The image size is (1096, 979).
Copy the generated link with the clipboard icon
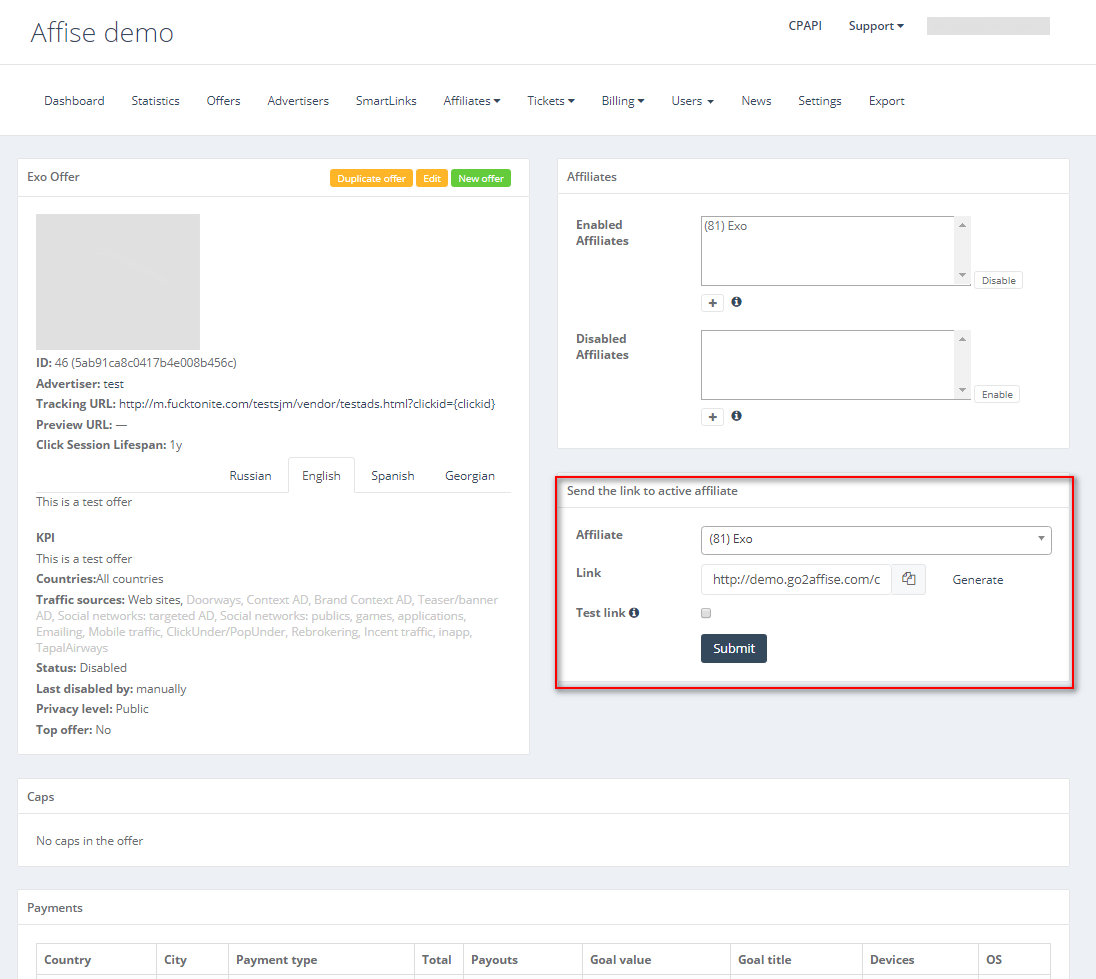click(x=908, y=579)
